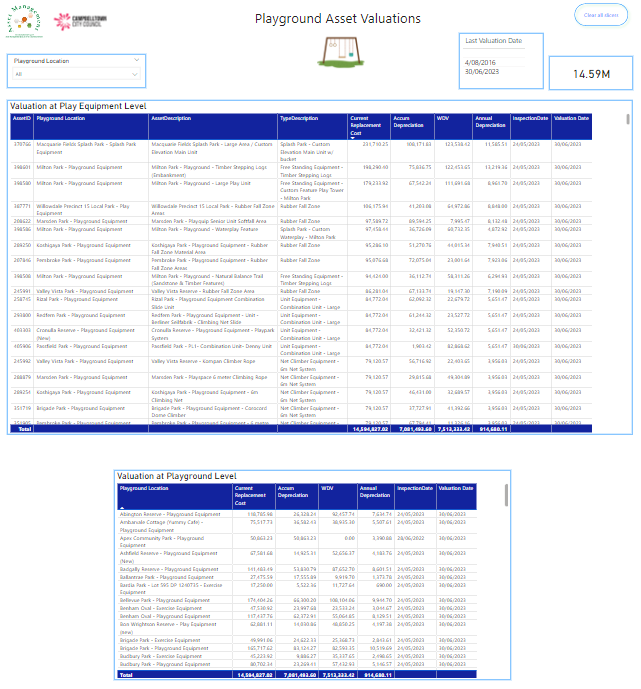Collapse the Playground Location slicer header chevron

pos(137,60)
